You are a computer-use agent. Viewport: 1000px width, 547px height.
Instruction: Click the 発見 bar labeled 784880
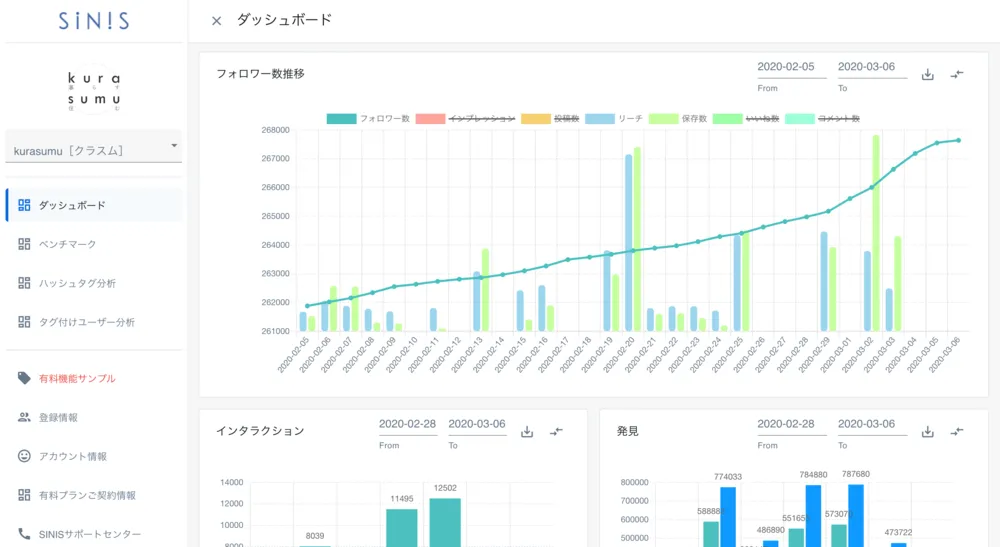pyautogui.click(x=813, y=516)
